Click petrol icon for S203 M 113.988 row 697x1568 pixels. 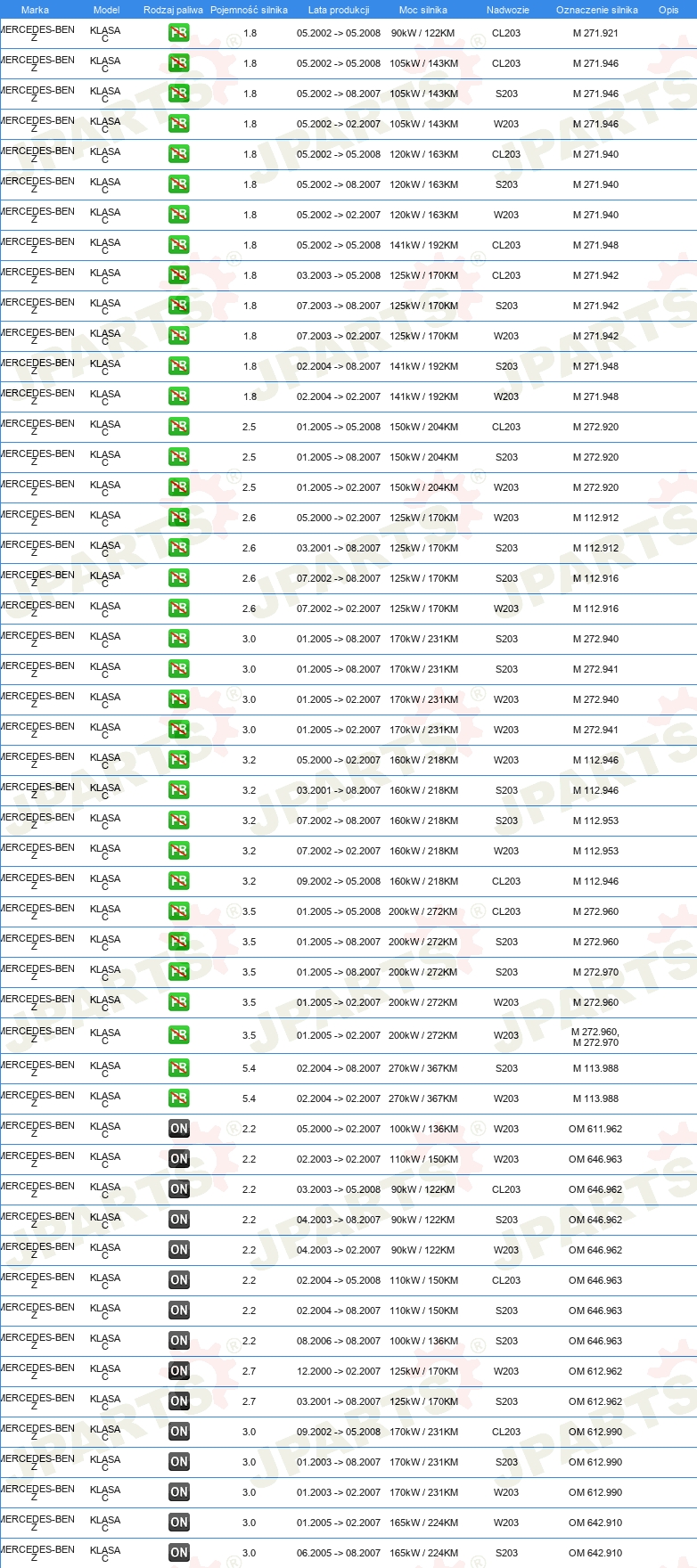tap(179, 1068)
